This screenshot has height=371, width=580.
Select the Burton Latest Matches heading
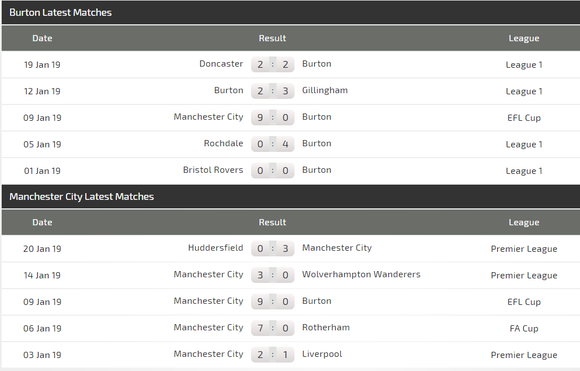pos(60,13)
